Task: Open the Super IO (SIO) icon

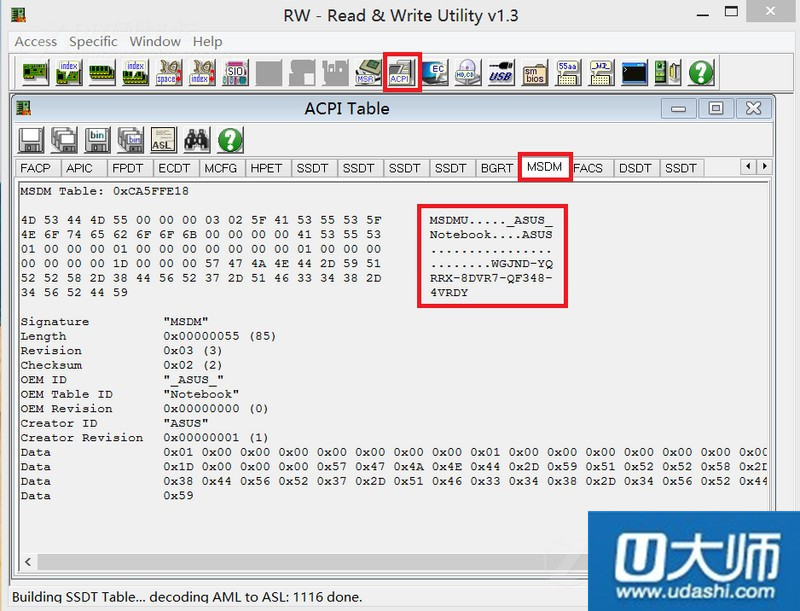Action: point(235,72)
